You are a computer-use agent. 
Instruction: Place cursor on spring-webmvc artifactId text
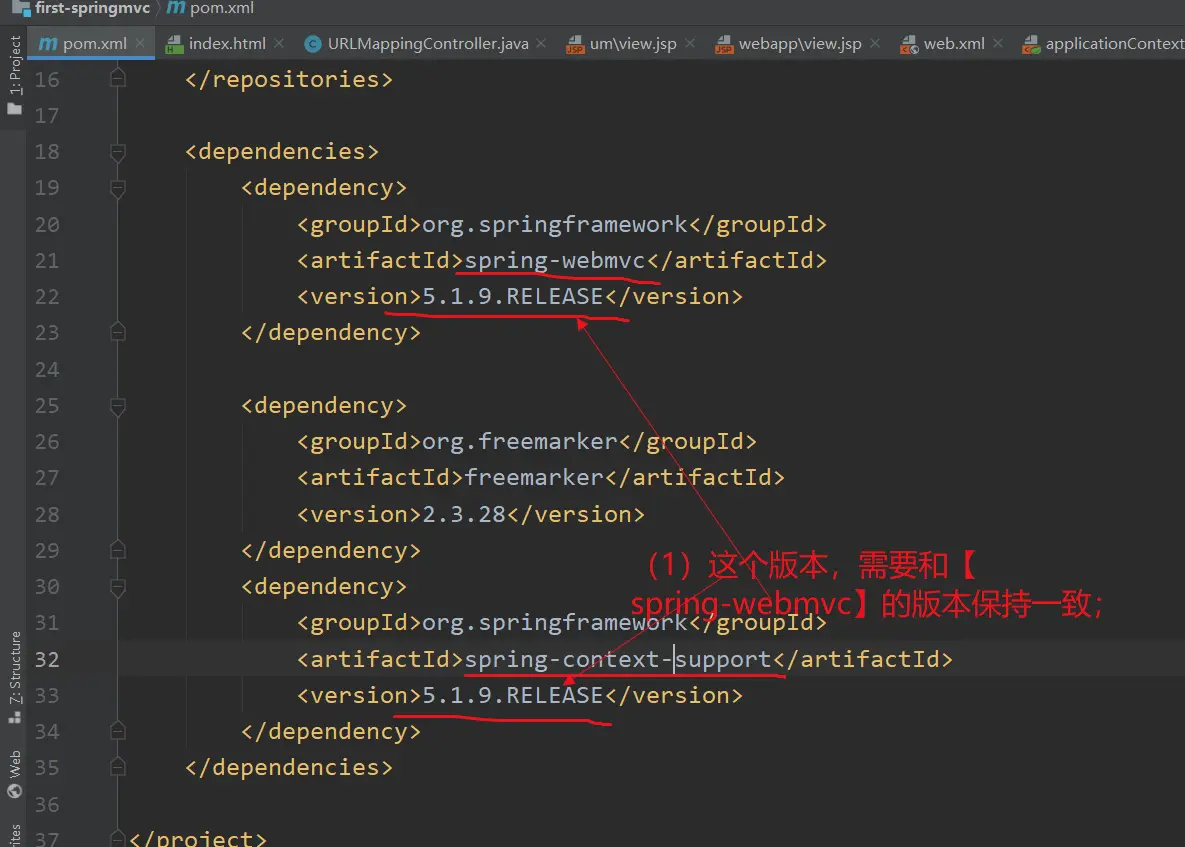point(555,261)
